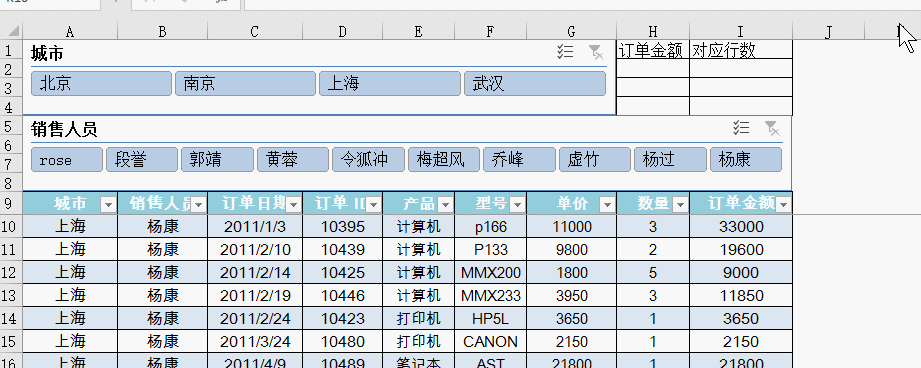Open filter dropdown for 订单 ID column
This screenshot has height=368, width=921.
pos(374,204)
